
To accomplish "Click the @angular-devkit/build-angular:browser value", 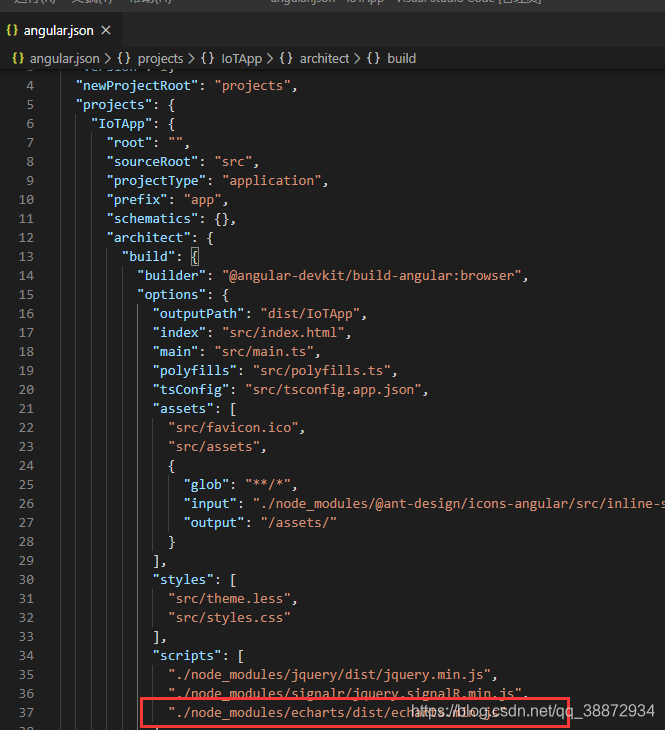I will coord(372,276).
